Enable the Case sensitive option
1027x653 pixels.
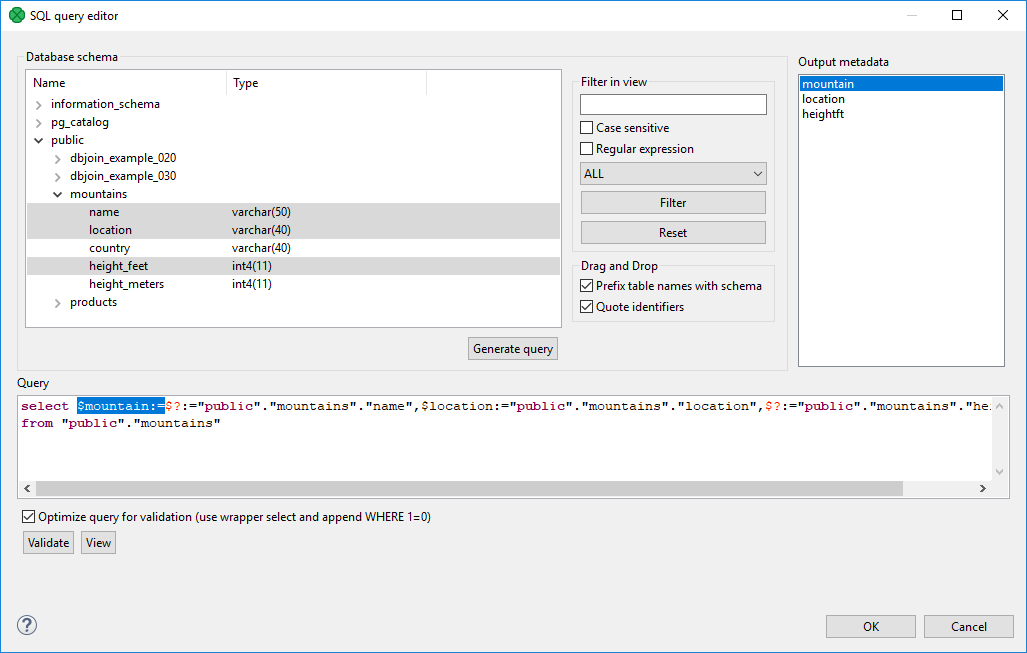point(588,128)
